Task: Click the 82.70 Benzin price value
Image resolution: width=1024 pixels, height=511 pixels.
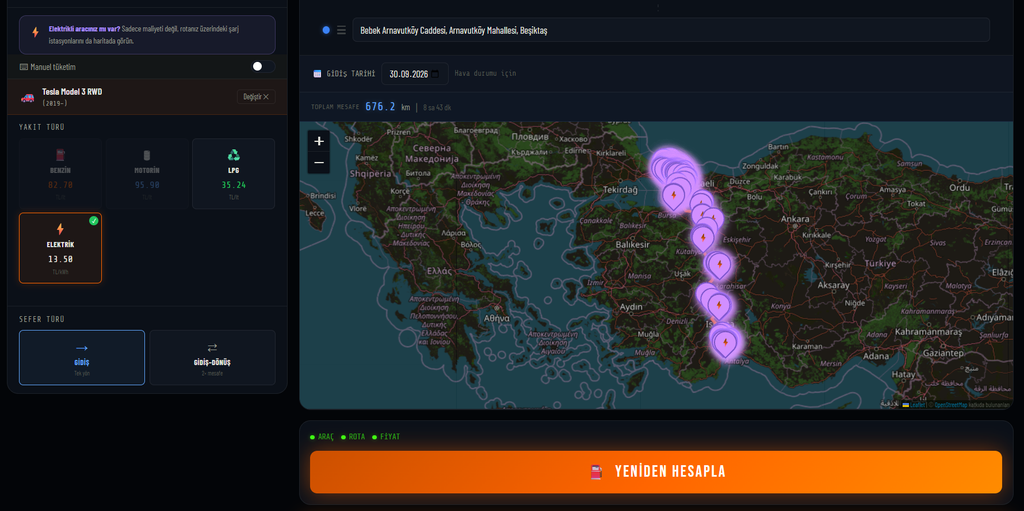Action: point(60,185)
